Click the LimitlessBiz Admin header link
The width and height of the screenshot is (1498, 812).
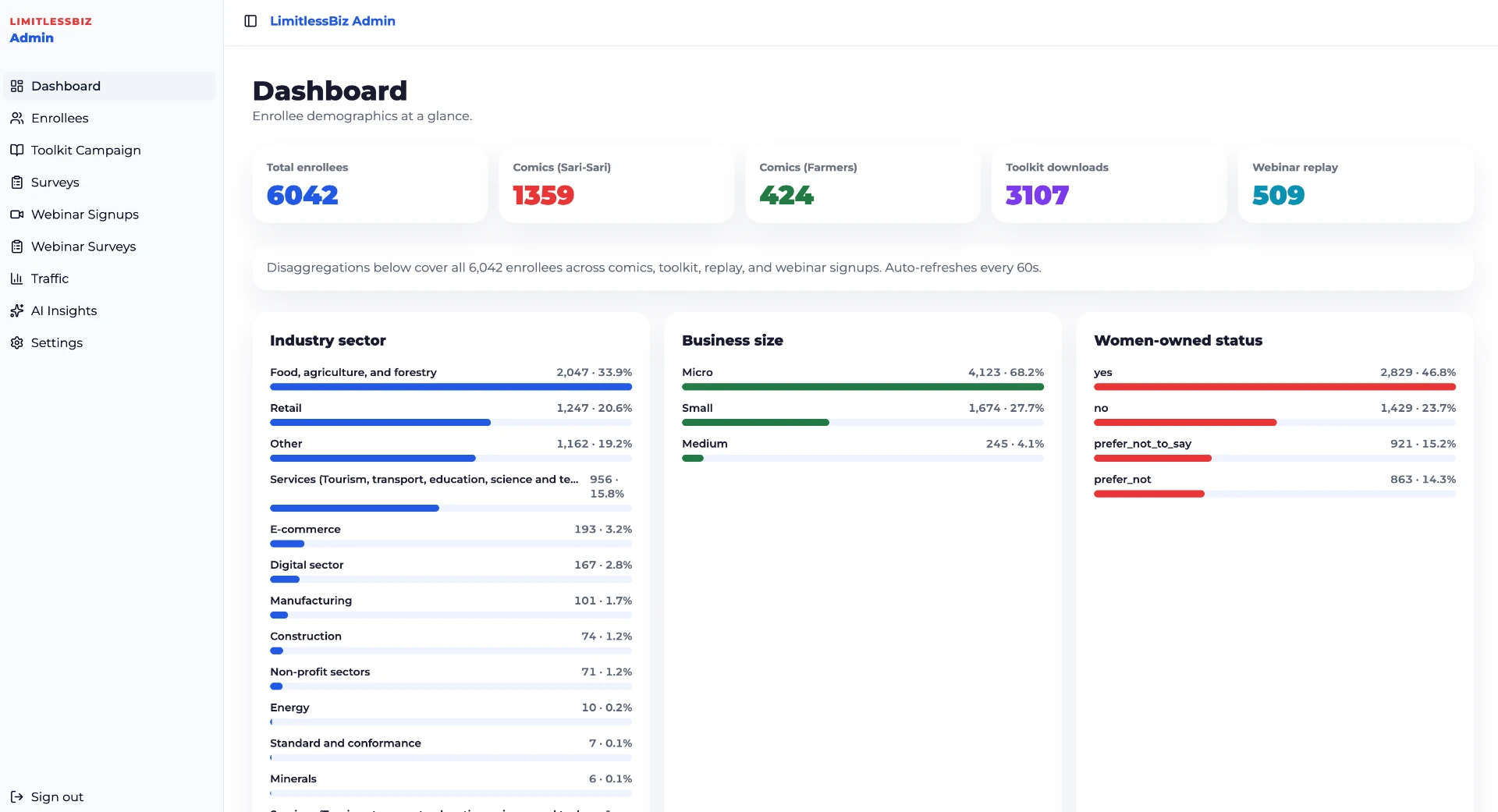[x=332, y=21]
